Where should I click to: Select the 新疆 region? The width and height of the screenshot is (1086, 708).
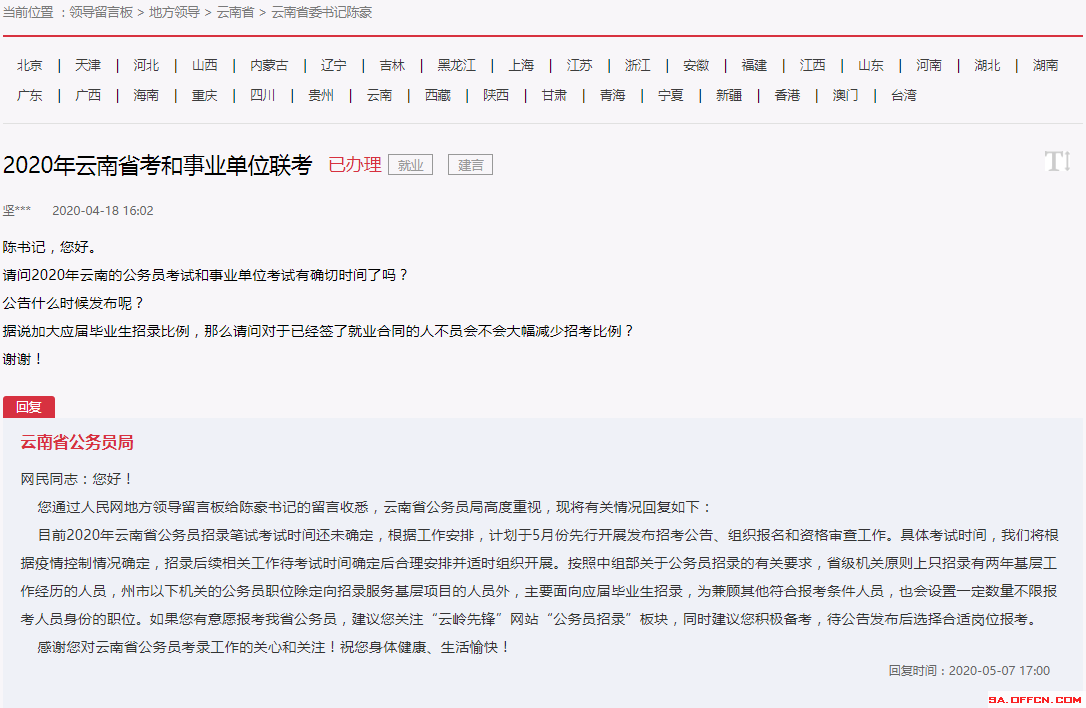(729, 95)
